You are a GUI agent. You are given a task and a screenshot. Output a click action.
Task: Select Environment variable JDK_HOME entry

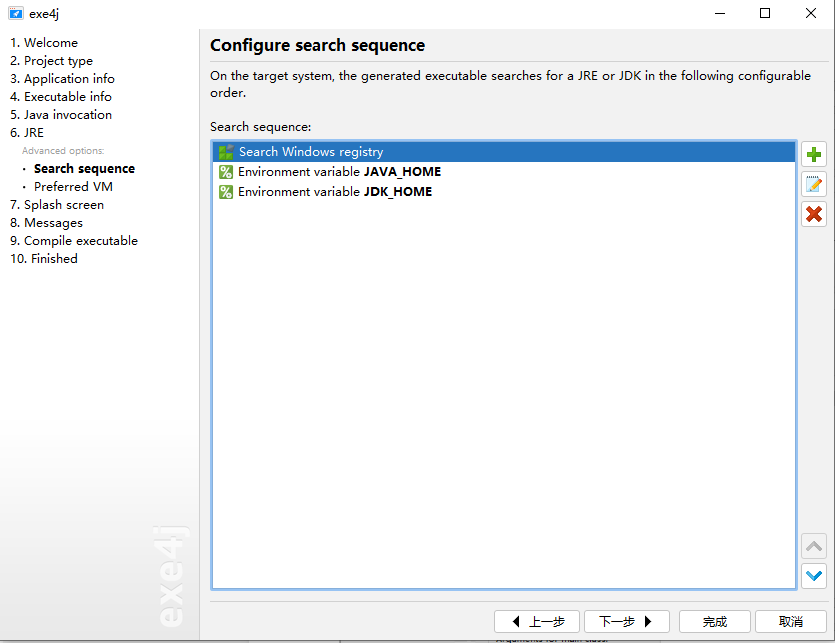click(x=504, y=192)
